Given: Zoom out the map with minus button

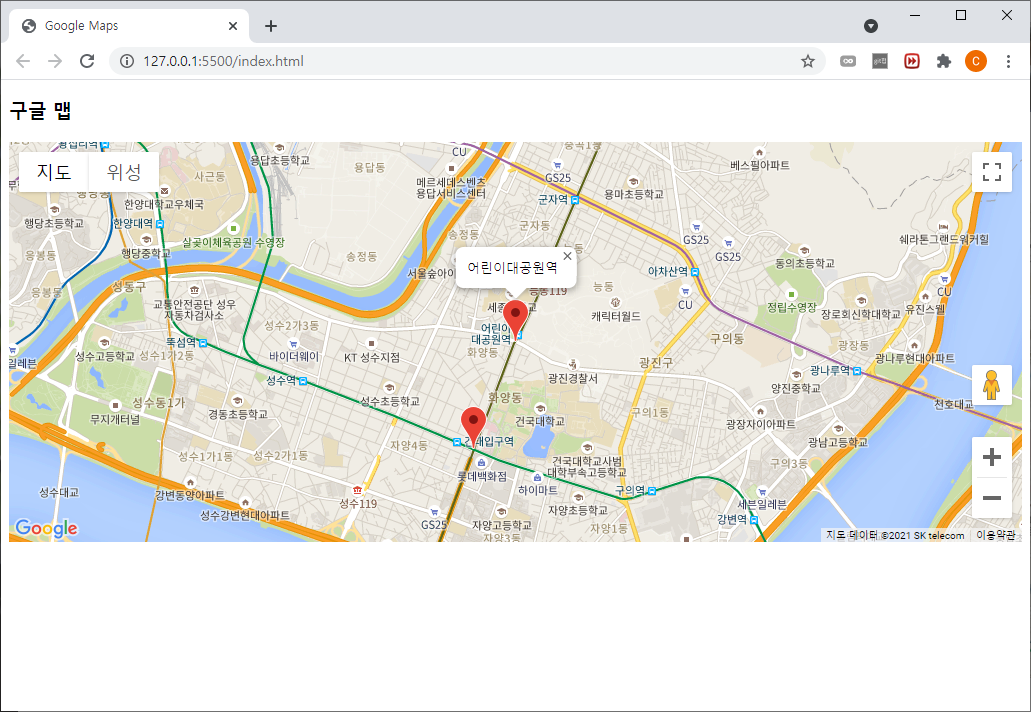Looking at the screenshot, I should pos(992,498).
